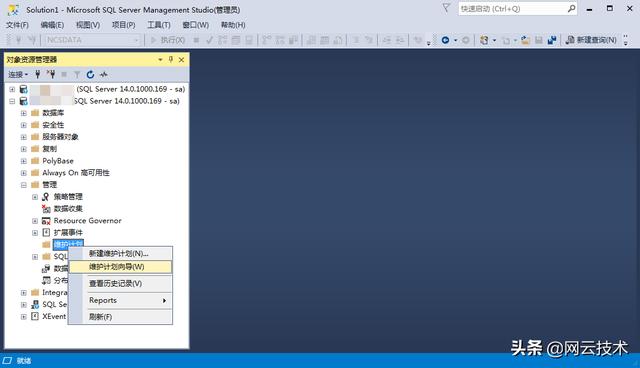Open the 文件(F) menu

click(x=17, y=25)
